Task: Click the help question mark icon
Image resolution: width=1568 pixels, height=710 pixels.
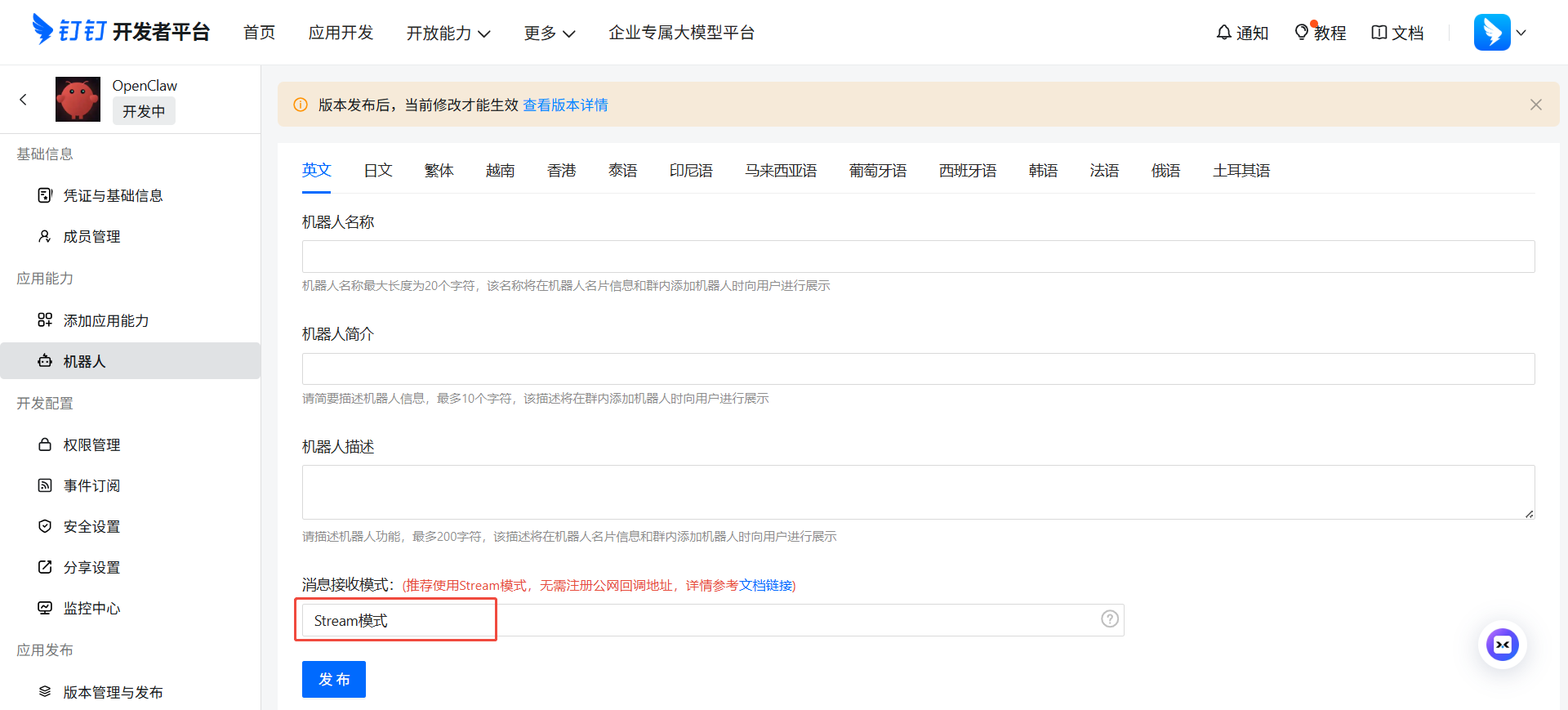Action: pos(1109,619)
